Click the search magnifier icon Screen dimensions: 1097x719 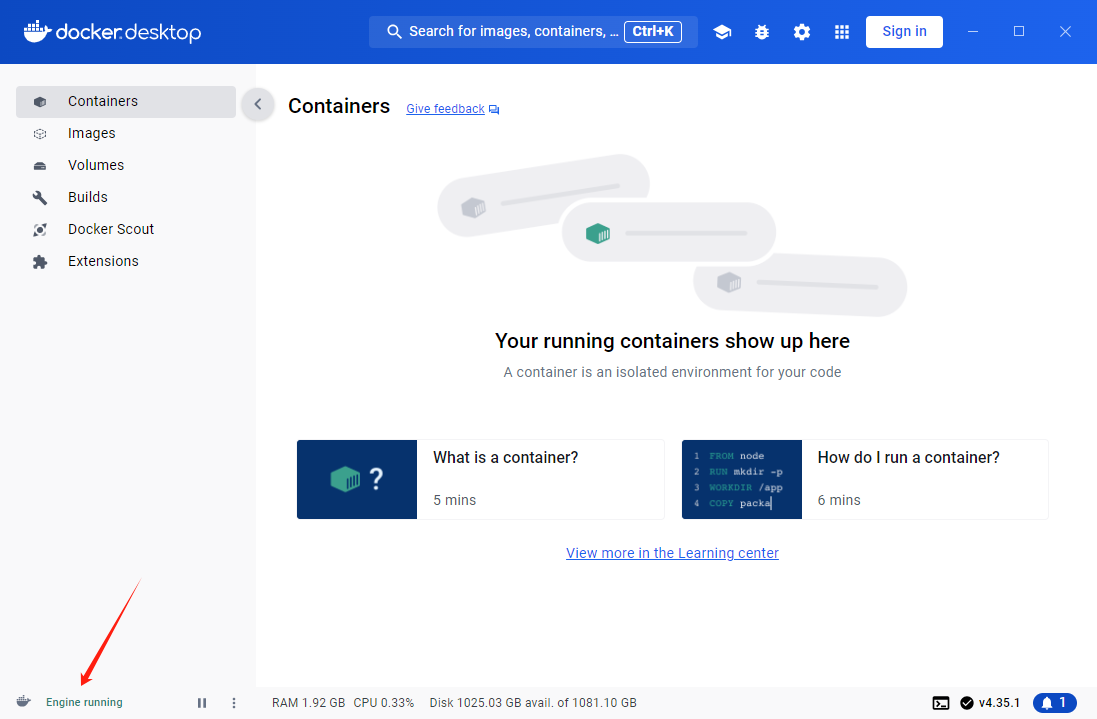pos(394,31)
